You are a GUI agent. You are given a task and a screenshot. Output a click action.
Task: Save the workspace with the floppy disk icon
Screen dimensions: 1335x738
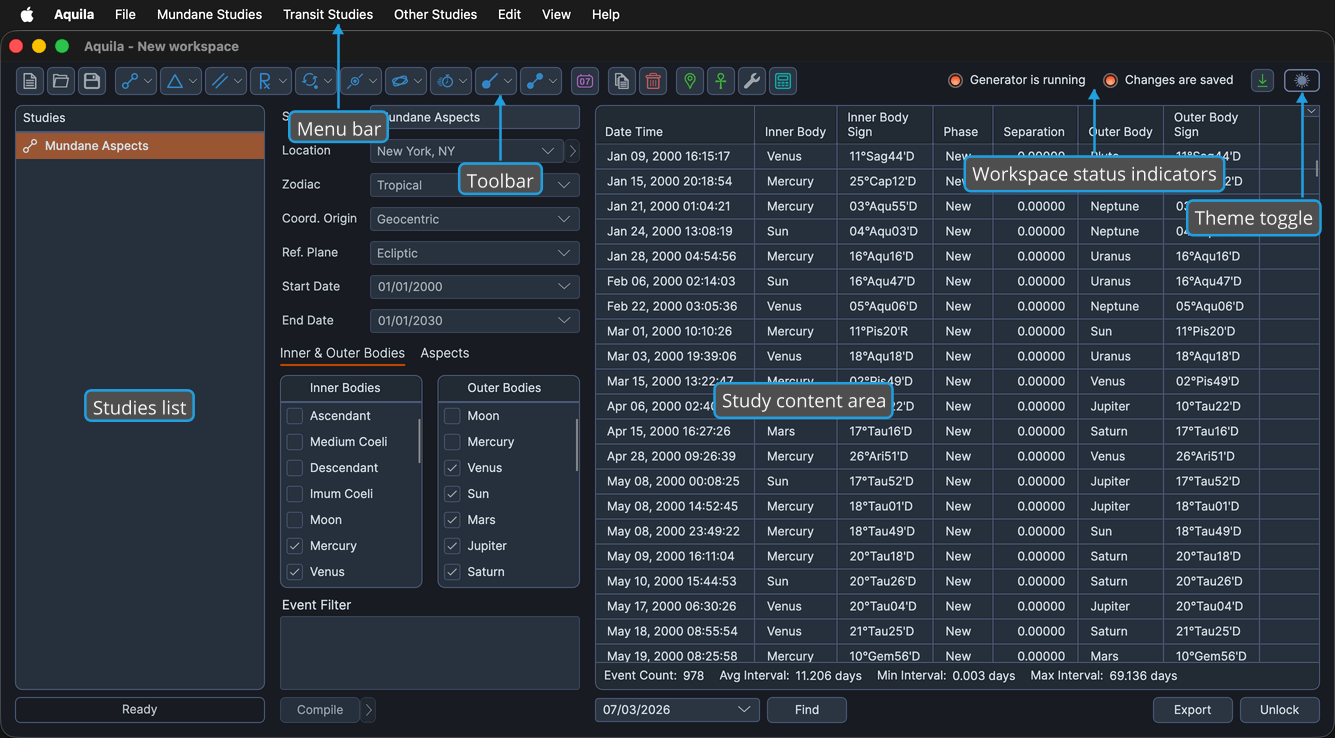92,81
